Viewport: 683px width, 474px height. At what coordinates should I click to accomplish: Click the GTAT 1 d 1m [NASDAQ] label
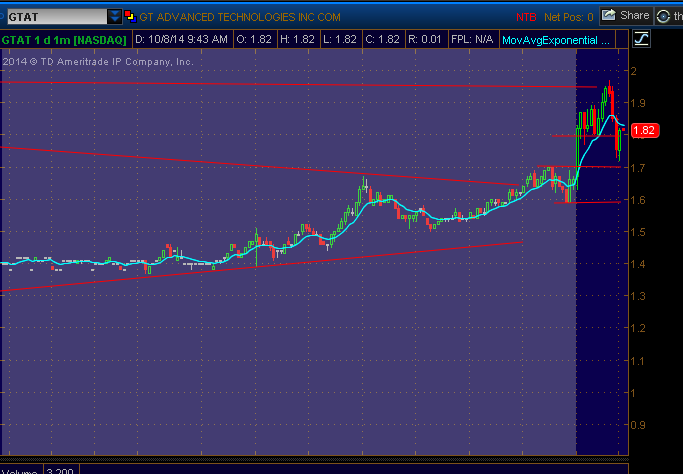[64, 40]
